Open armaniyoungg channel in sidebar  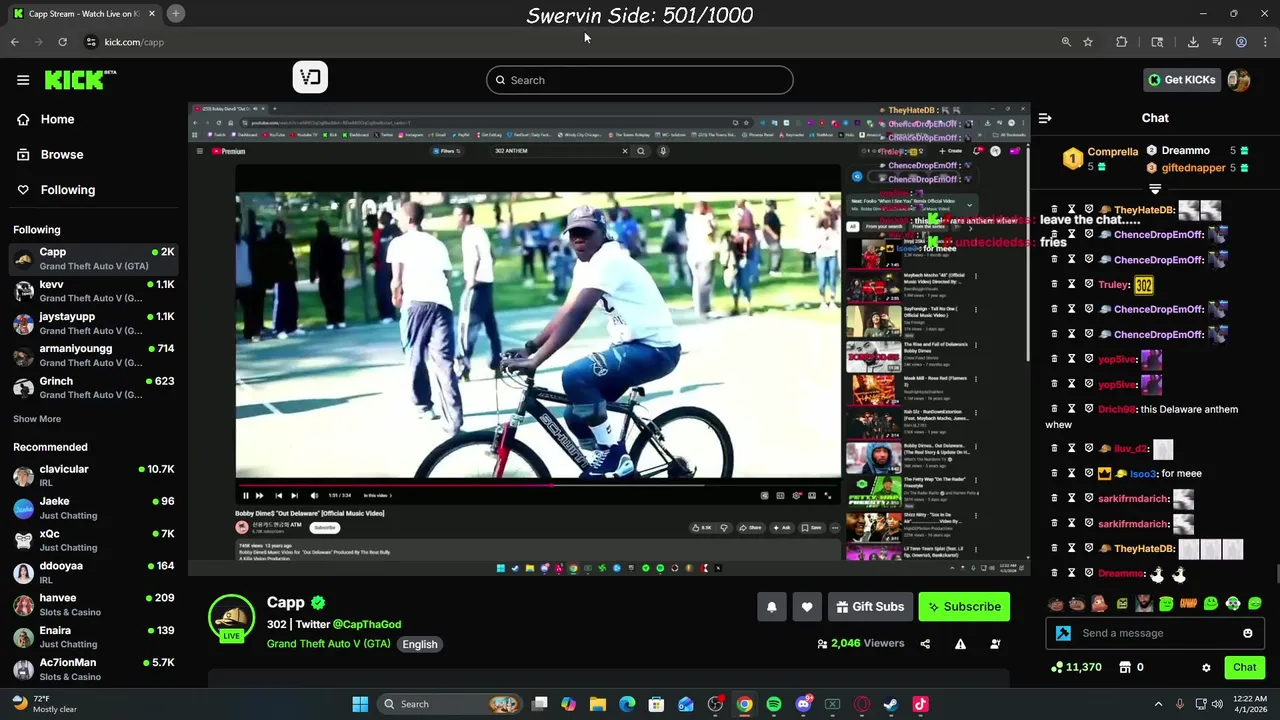pos(94,355)
